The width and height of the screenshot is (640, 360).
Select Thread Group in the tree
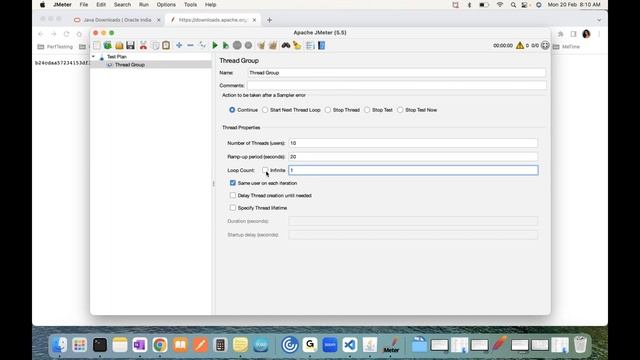129,64
